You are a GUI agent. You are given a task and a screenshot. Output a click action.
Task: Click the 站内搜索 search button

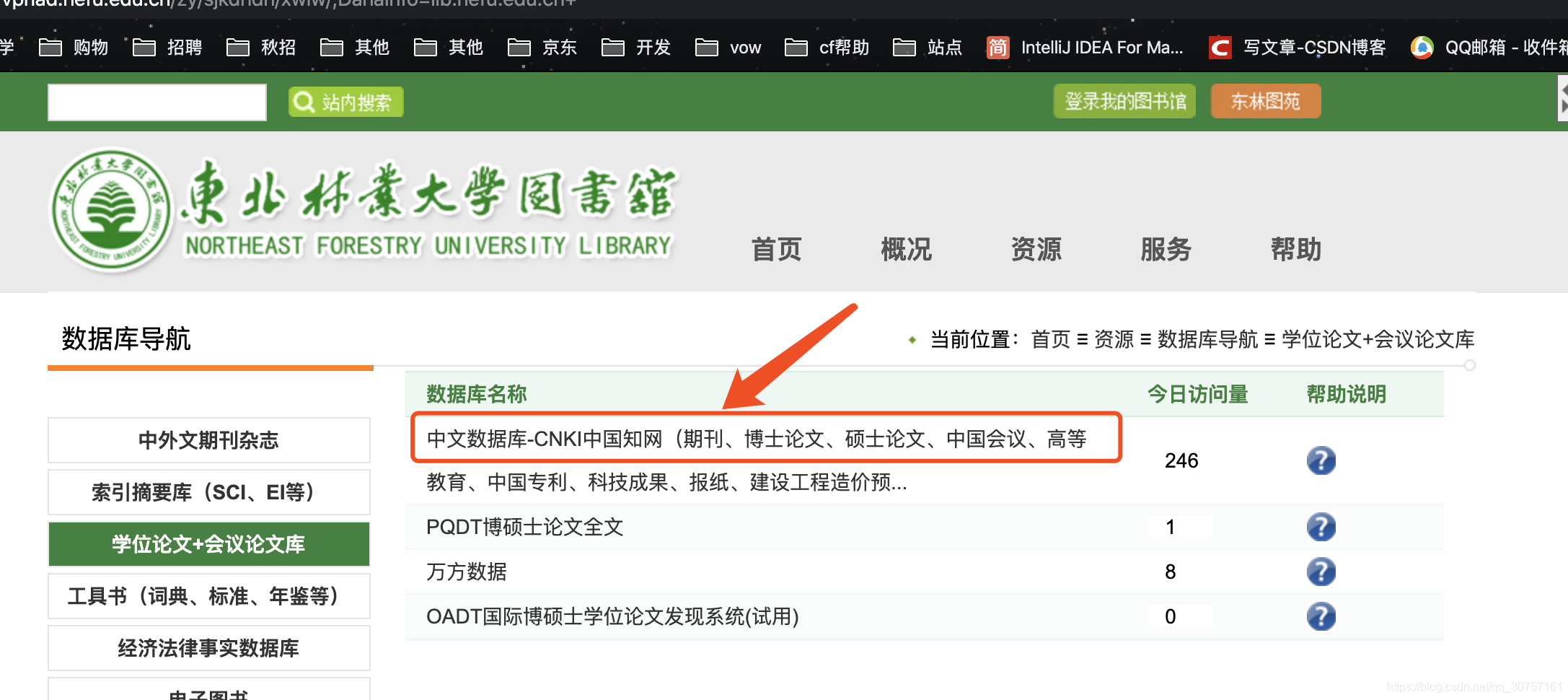(345, 102)
